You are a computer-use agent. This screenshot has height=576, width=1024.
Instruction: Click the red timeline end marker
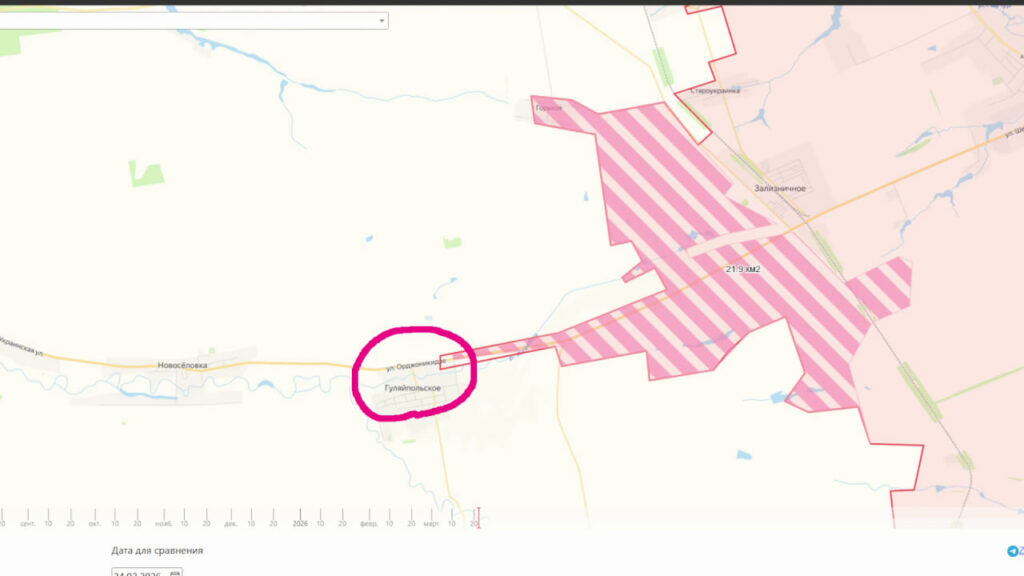pyautogui.click(x=478, y=517)
